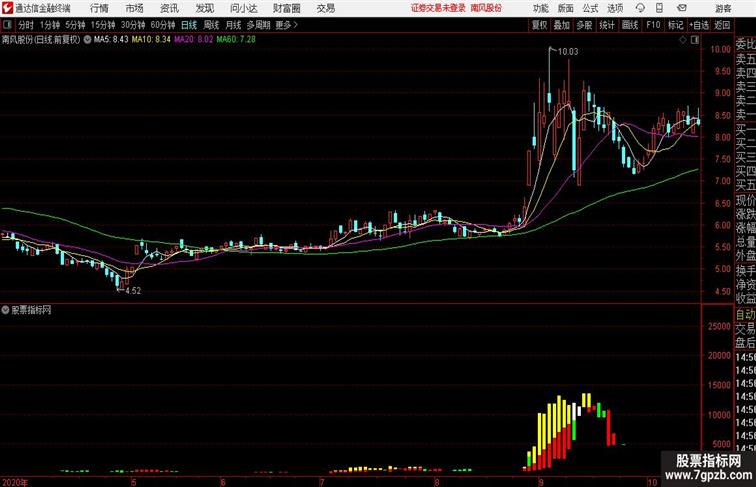Switch to 15分钟 period
The width and height of the screenshot is (756, 487).
pos(103,25)
